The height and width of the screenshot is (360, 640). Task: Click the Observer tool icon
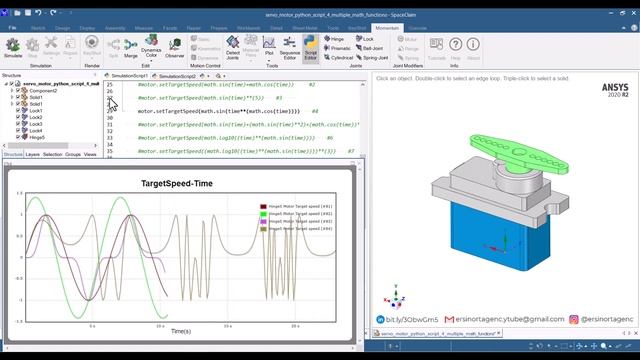click(x=175, y=44)
